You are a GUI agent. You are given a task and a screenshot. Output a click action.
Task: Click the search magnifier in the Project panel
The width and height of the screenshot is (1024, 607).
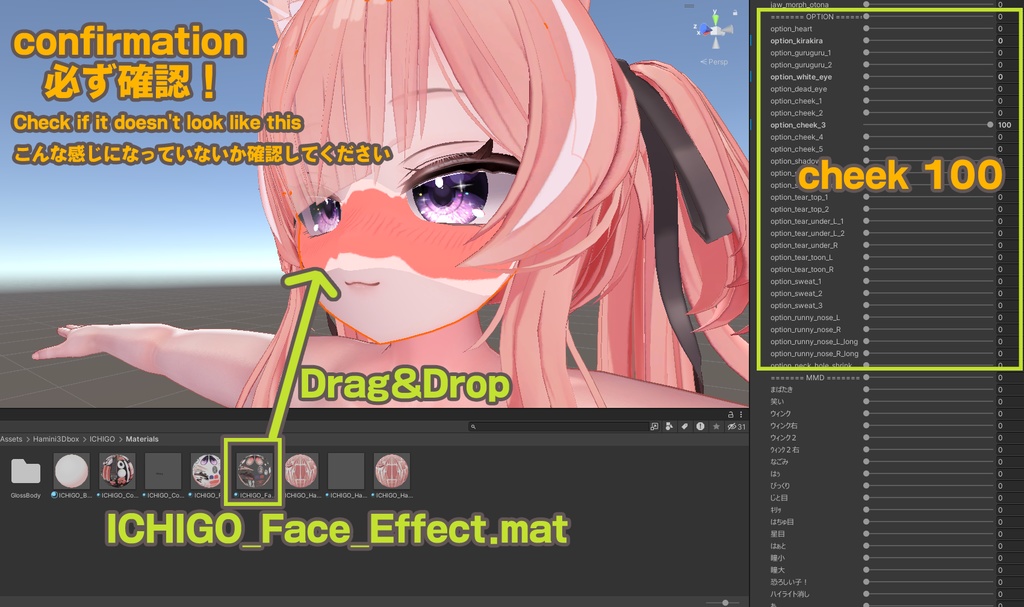pyautogui.click(x=472, y=427)
